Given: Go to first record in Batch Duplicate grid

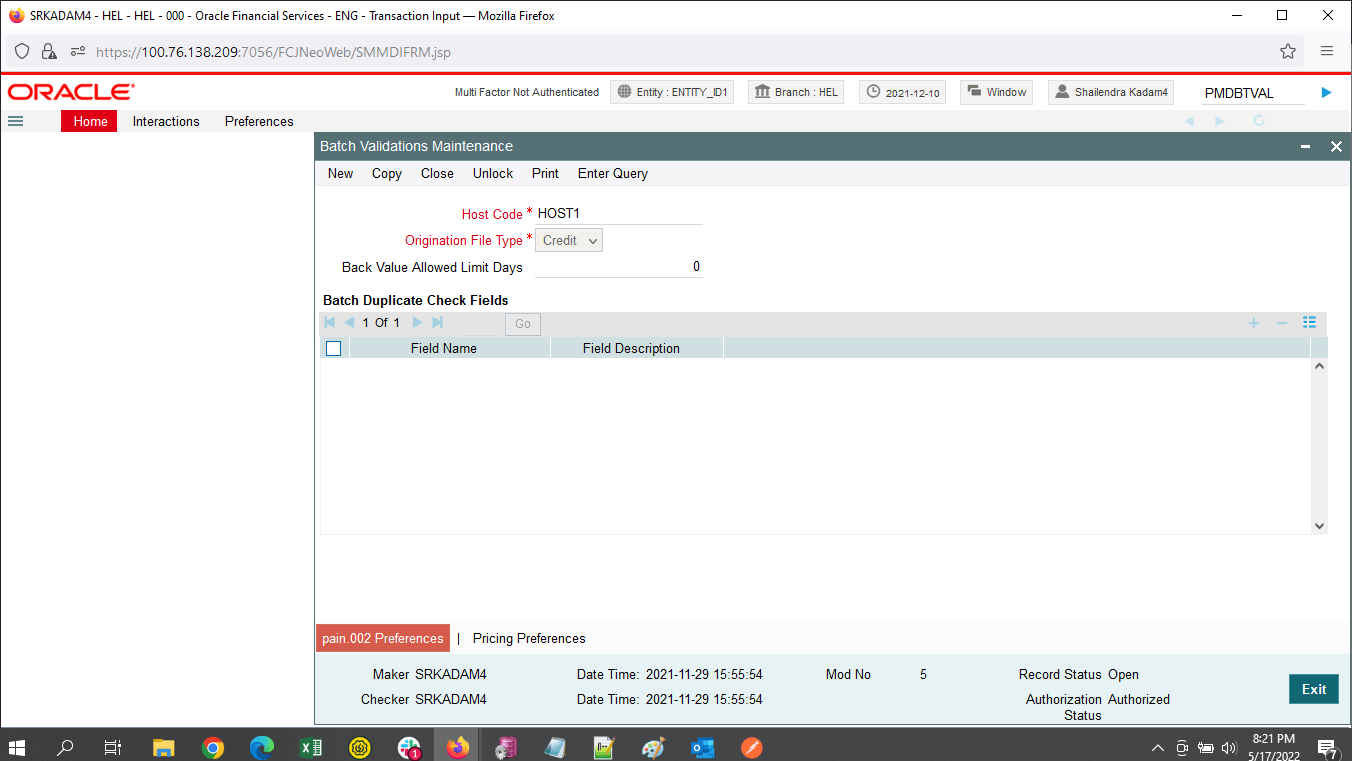Looking at the screenshot, I should click(x=330, y=323).
